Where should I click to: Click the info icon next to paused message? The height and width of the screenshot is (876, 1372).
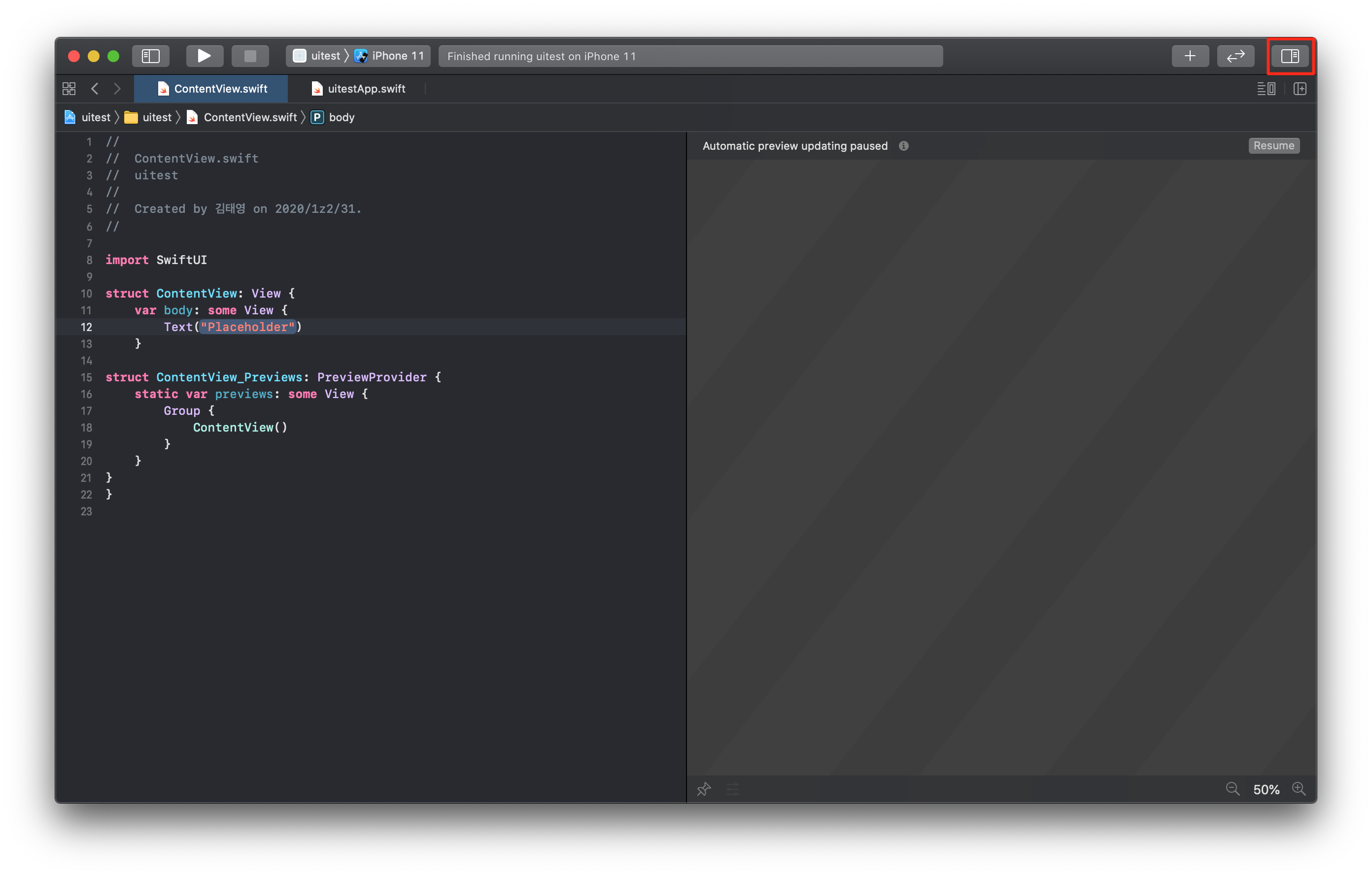click(903, 146)
